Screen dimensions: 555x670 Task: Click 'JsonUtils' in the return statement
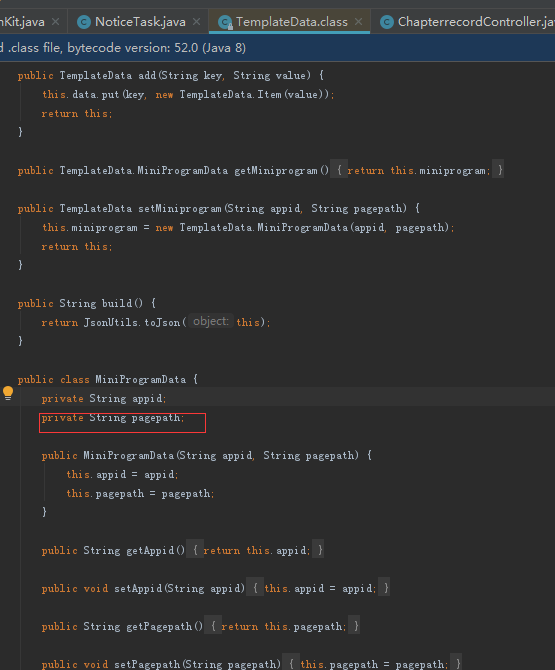click(x=111, y=322)
